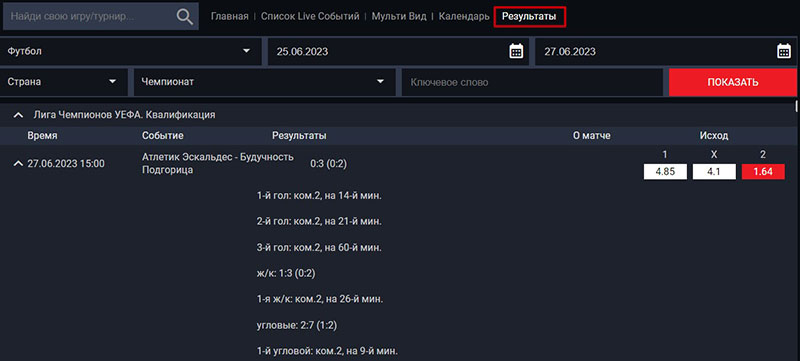800x361 pixels.
Task: Open the Футбол sport dropdown
Action: 131,51
